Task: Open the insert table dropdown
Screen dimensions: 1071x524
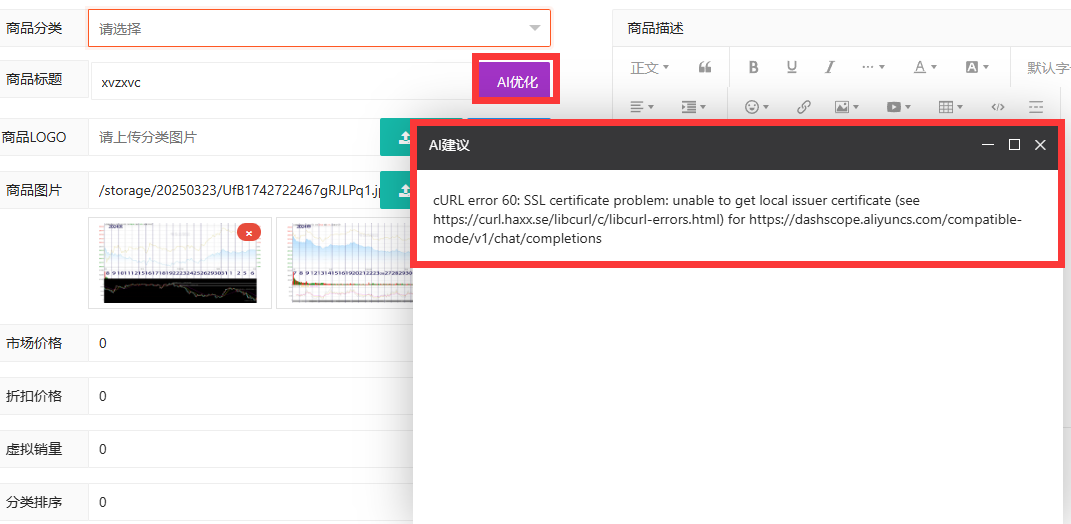Action: tap(950, 106)
